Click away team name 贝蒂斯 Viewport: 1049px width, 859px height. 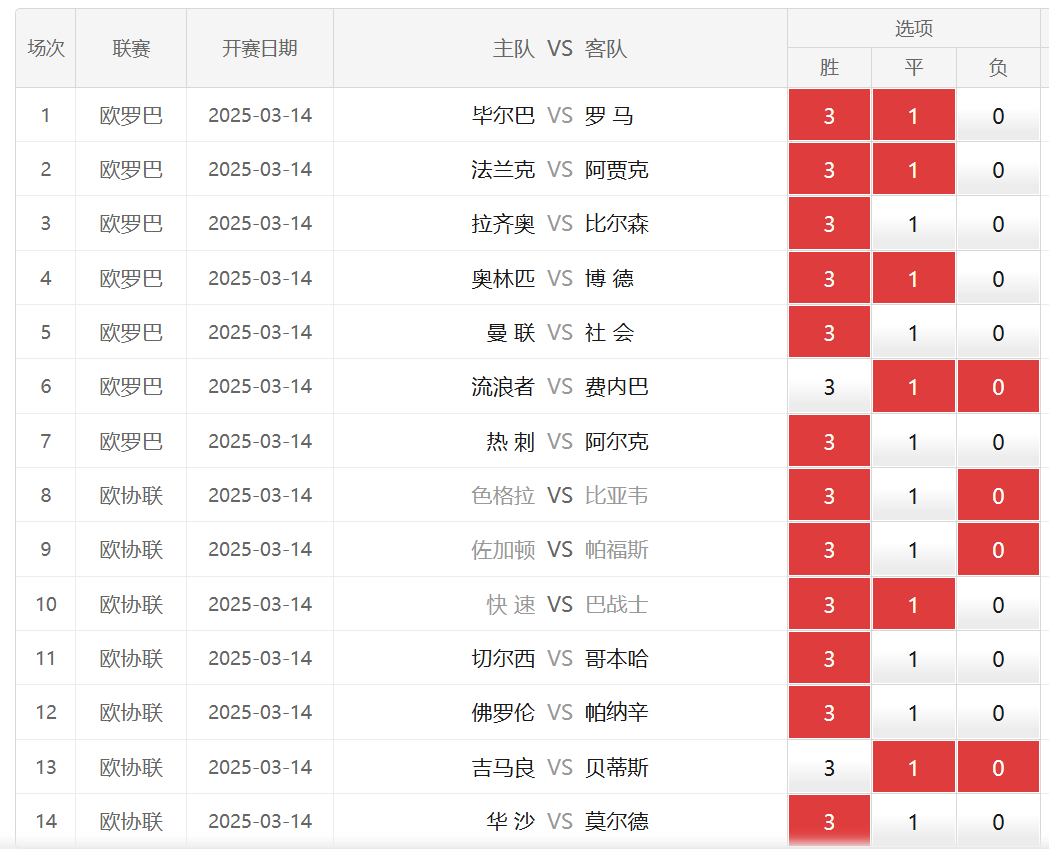[617, 768]
